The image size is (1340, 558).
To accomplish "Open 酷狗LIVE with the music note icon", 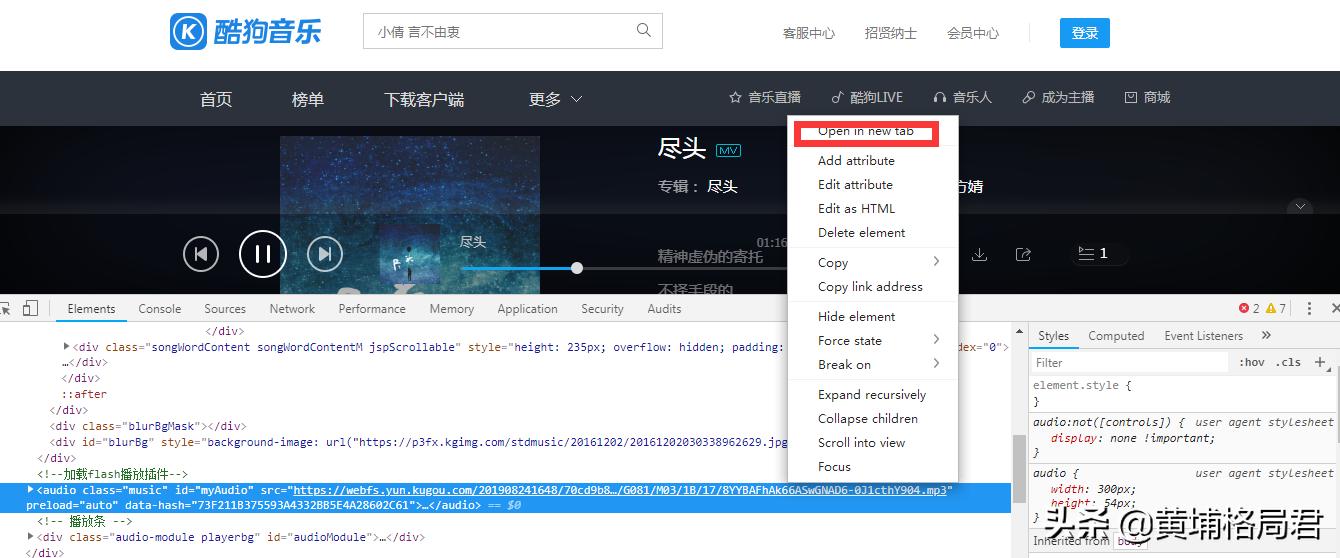I will click(867, 97).
